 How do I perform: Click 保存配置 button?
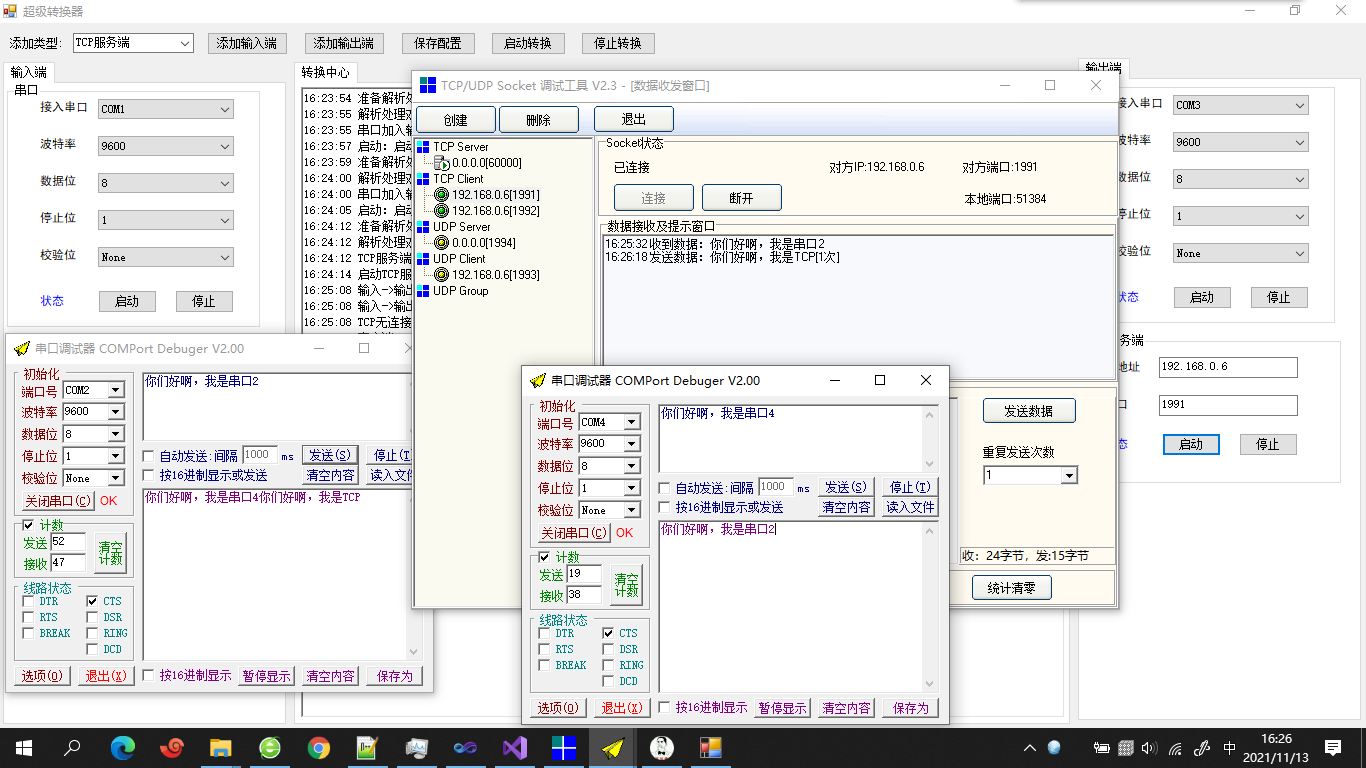coord(438,43)
